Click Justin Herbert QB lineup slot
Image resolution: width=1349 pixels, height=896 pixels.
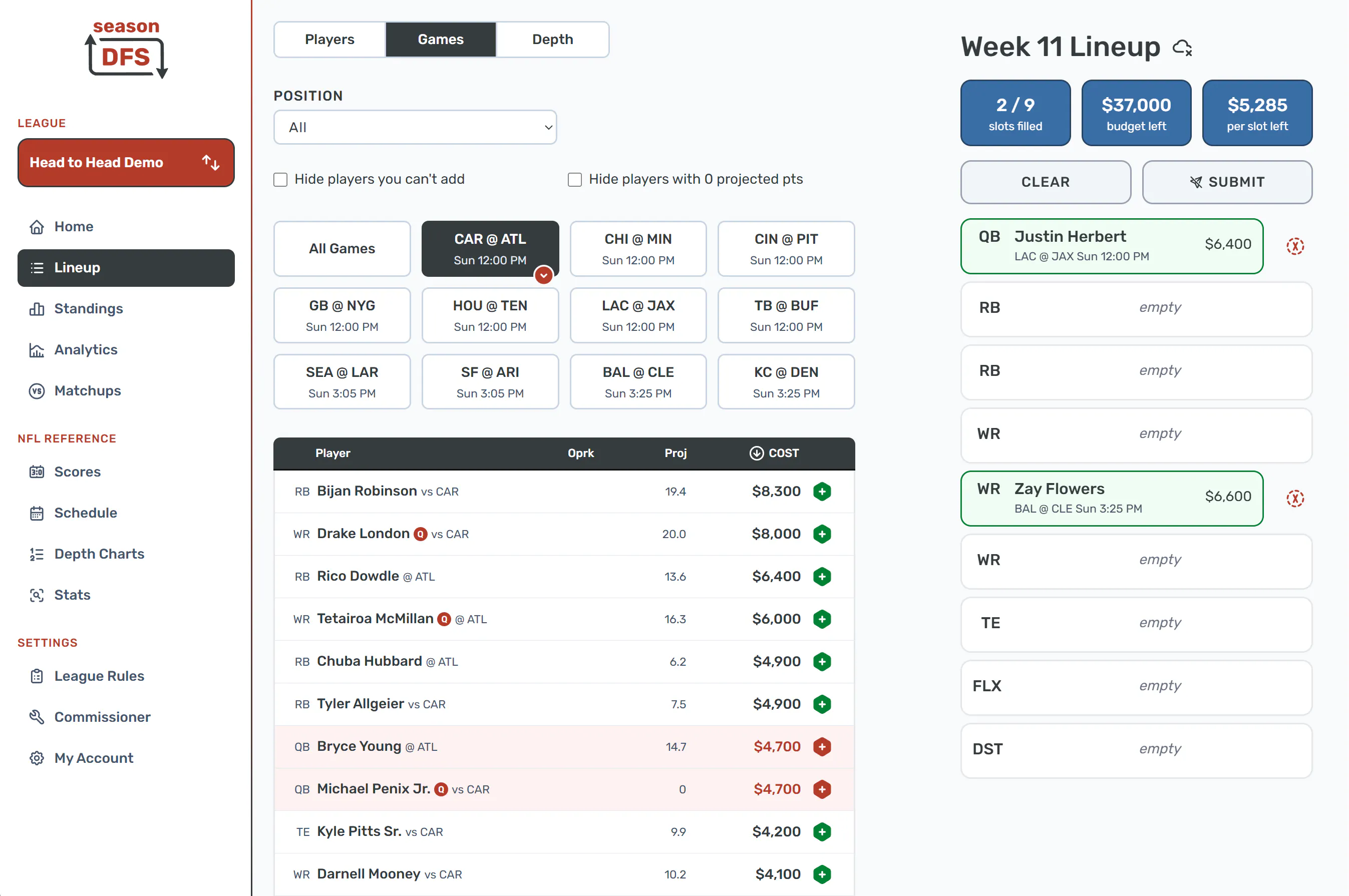(1112, 246)
